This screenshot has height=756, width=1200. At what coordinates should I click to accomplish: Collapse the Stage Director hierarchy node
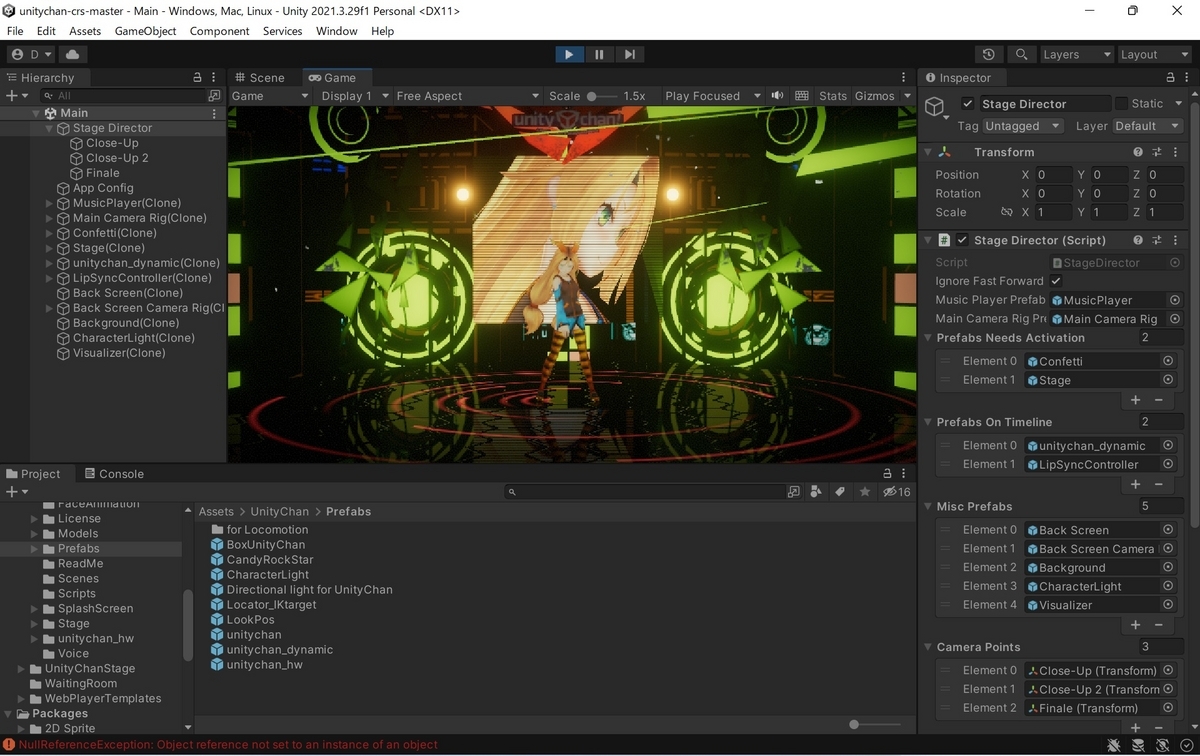pyautogui.click(x=49, y=128)
